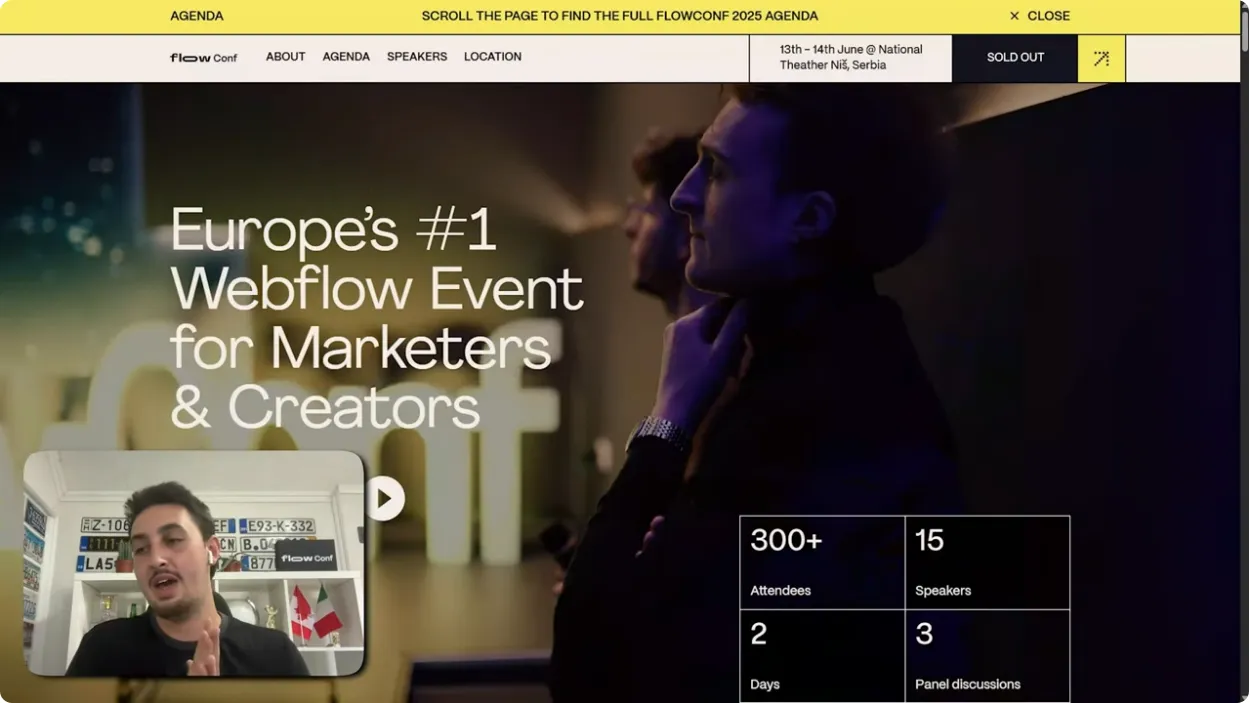1250x703 pixels.
Task: Open the AGENDA nav item
Action: tap(346, 57)
